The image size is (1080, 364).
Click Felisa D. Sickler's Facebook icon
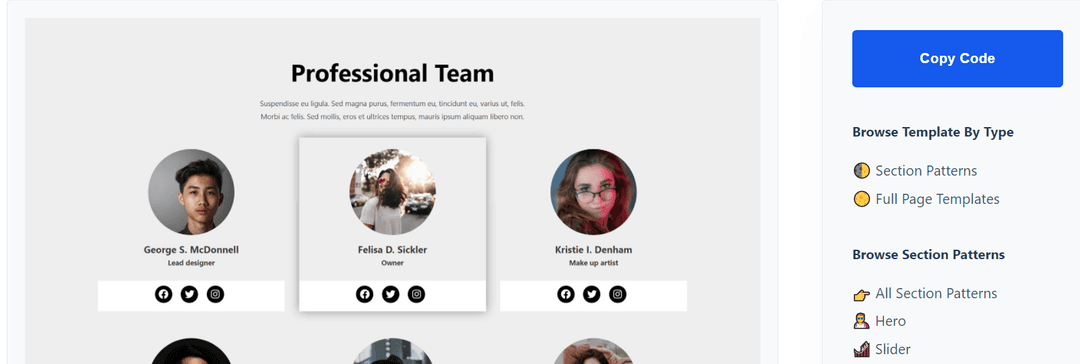[364, 294]
